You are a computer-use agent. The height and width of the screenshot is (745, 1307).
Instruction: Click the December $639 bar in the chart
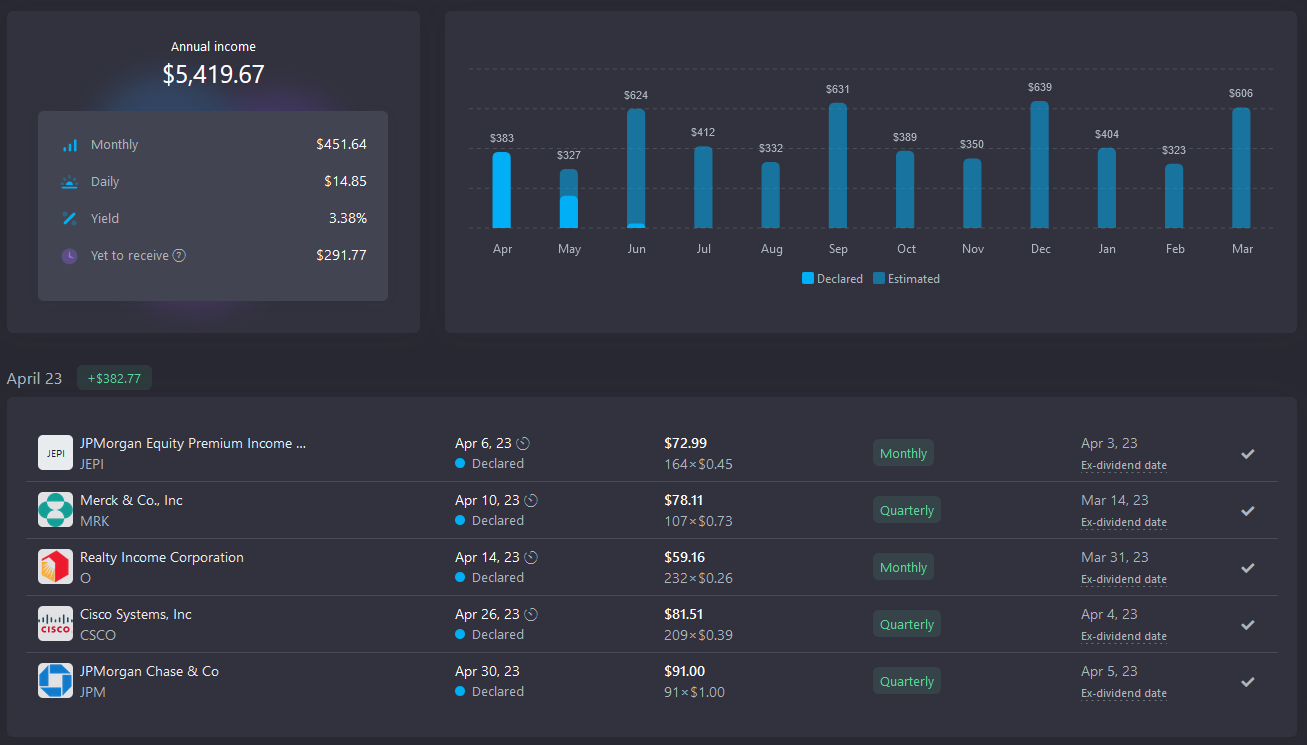click(x=1039, y=165)
